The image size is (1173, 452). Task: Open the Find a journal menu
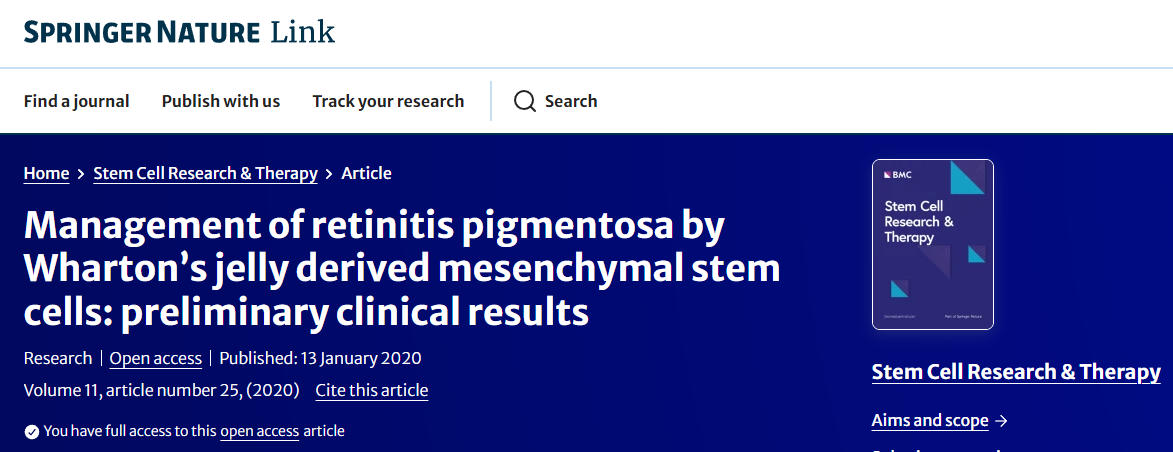pos(76,101)
